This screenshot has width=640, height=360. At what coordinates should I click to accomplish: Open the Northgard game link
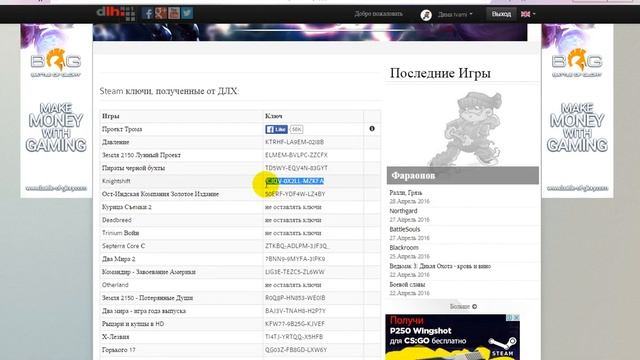(x=403, y=211)
